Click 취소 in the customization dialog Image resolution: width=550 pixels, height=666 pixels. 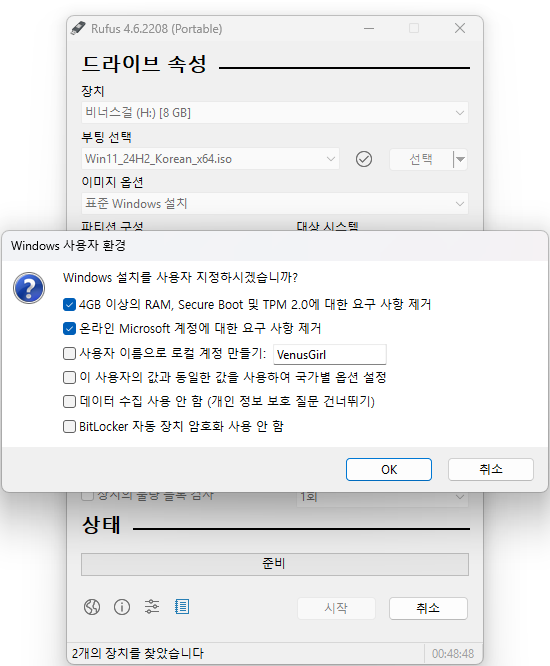pos(491,469)
